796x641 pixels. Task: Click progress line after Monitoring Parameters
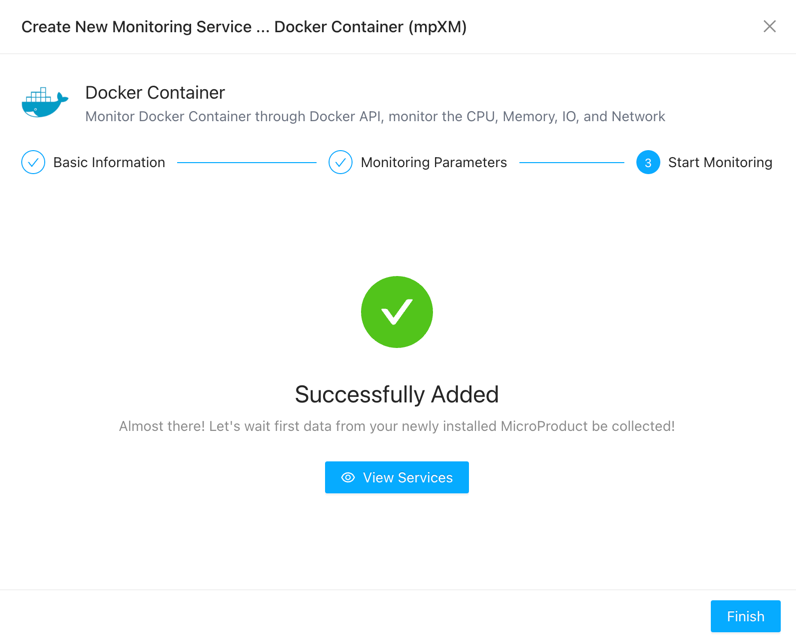(571, 162)
